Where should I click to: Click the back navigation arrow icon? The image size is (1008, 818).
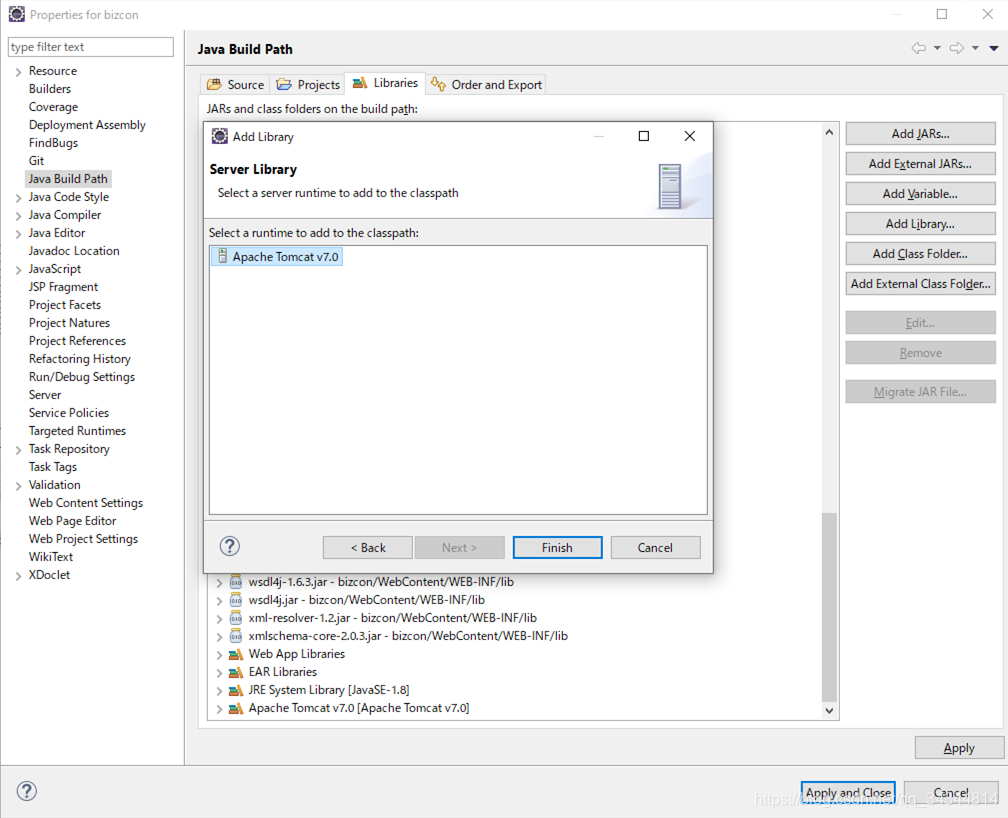(x=919, y=48)
